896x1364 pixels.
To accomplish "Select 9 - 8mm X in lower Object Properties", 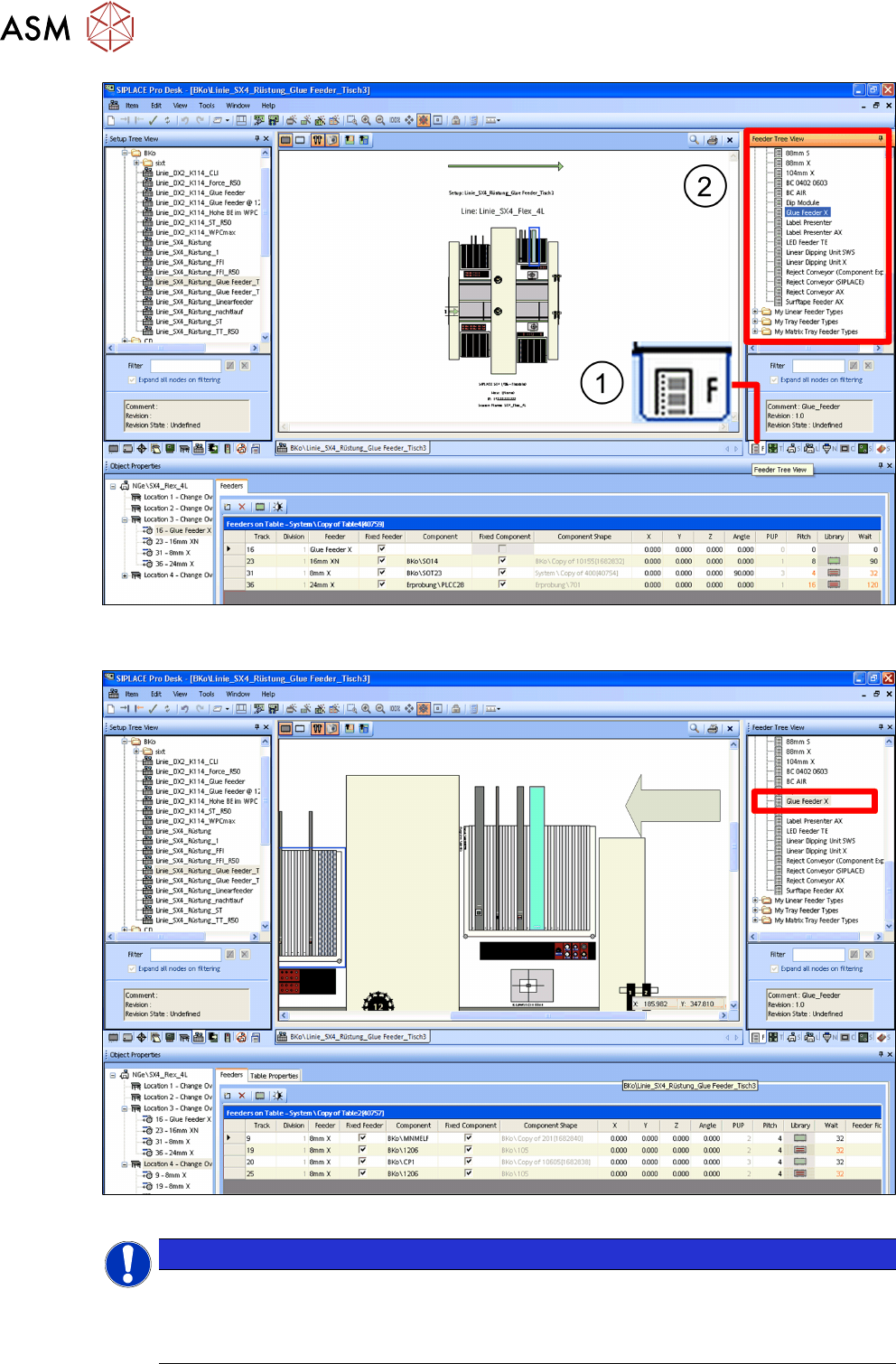I will pos(171,1175).
